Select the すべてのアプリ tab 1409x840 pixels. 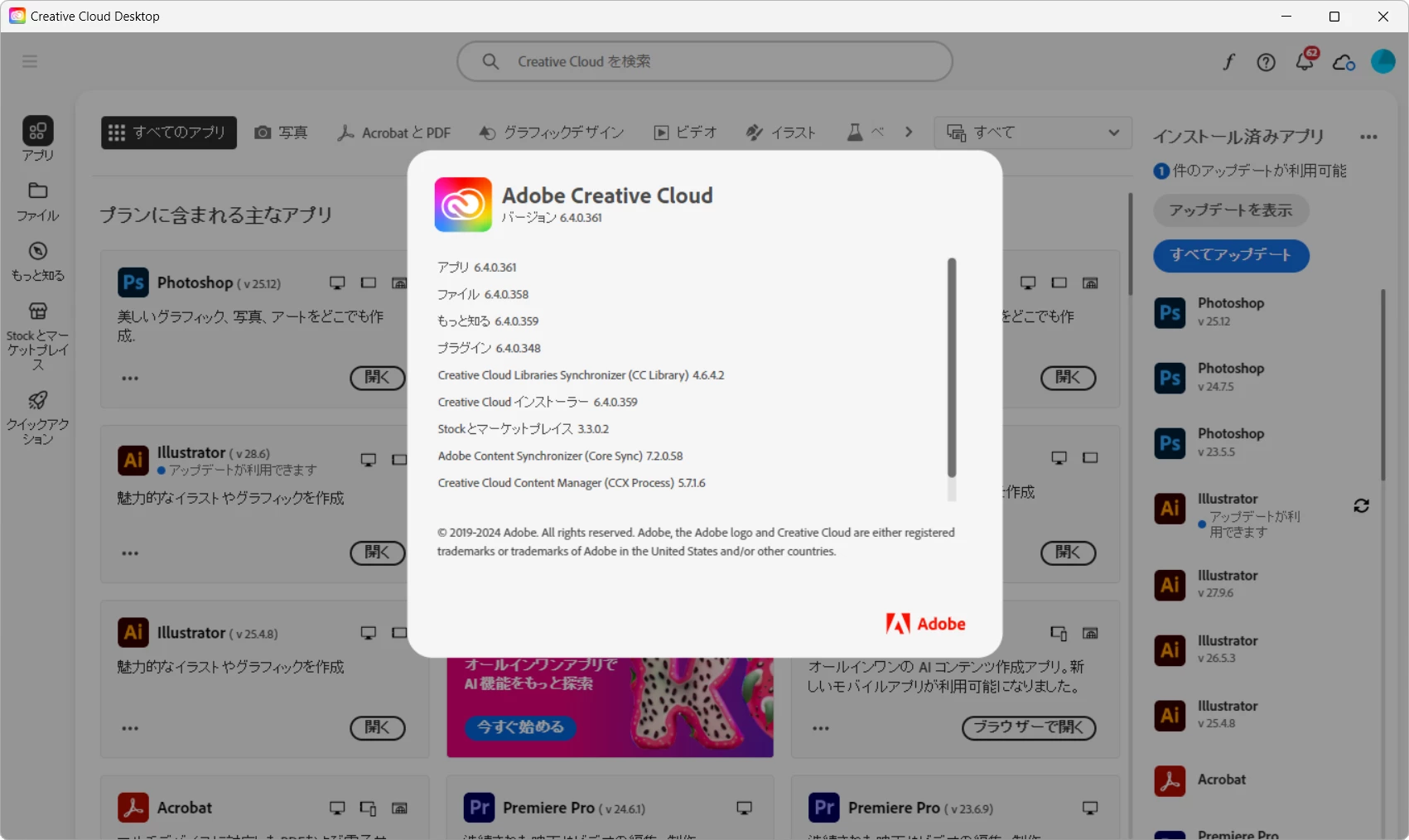(169, 133)
